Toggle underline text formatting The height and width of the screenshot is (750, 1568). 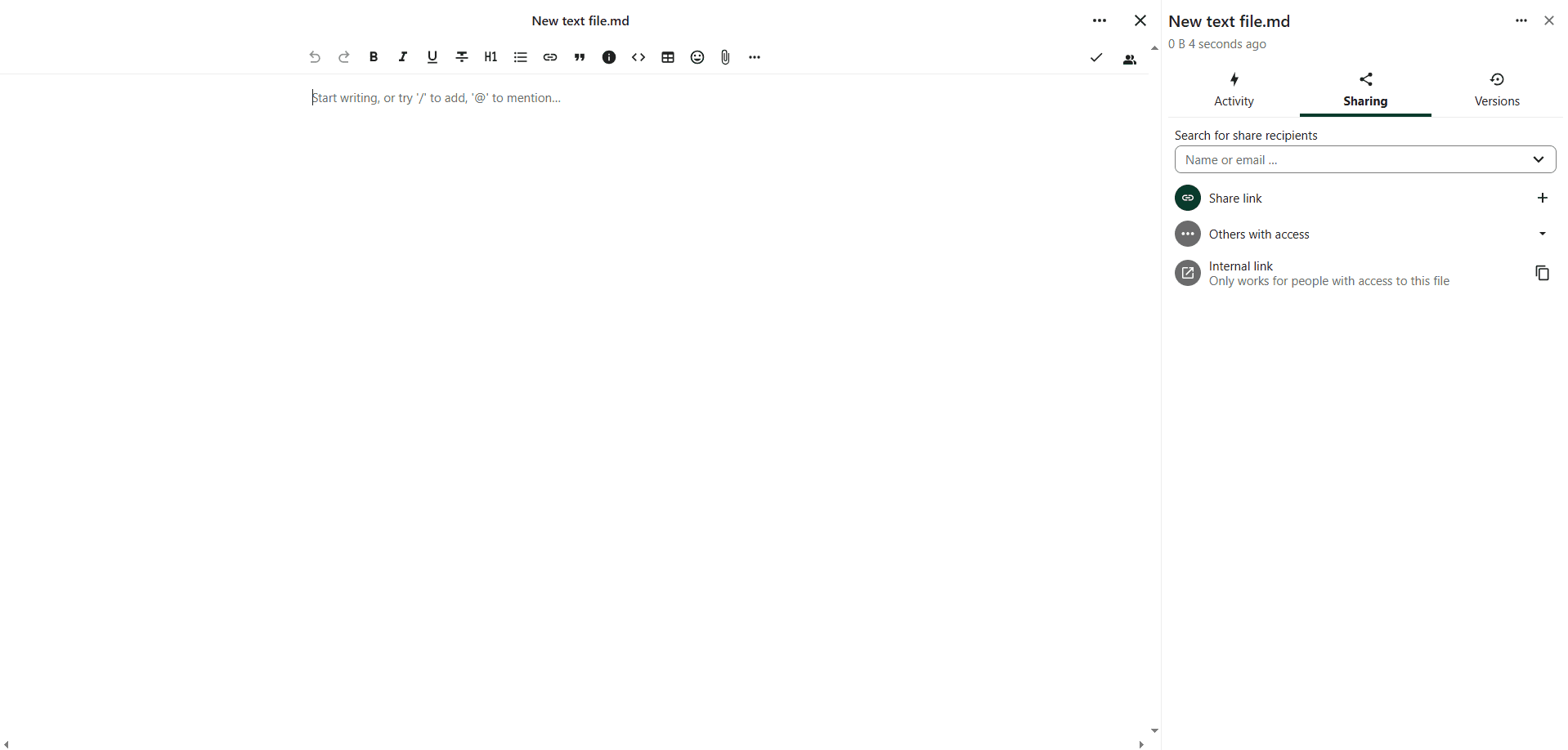432,57
